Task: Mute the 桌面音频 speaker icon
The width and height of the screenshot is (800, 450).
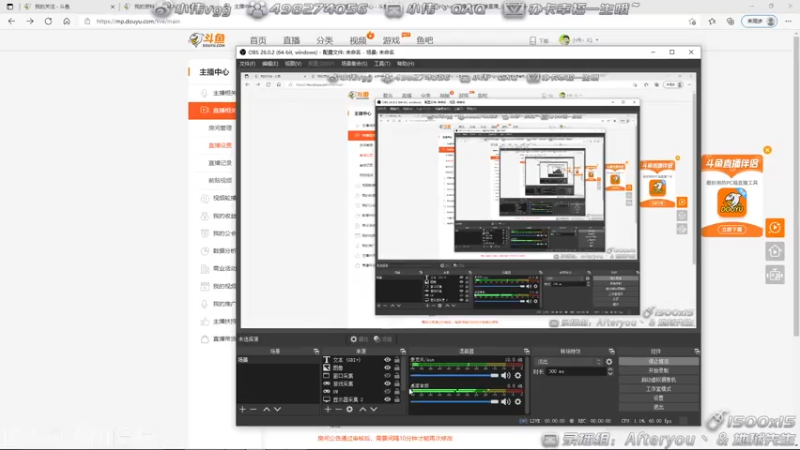Action: pyautogui.click(x=506, y=402)
